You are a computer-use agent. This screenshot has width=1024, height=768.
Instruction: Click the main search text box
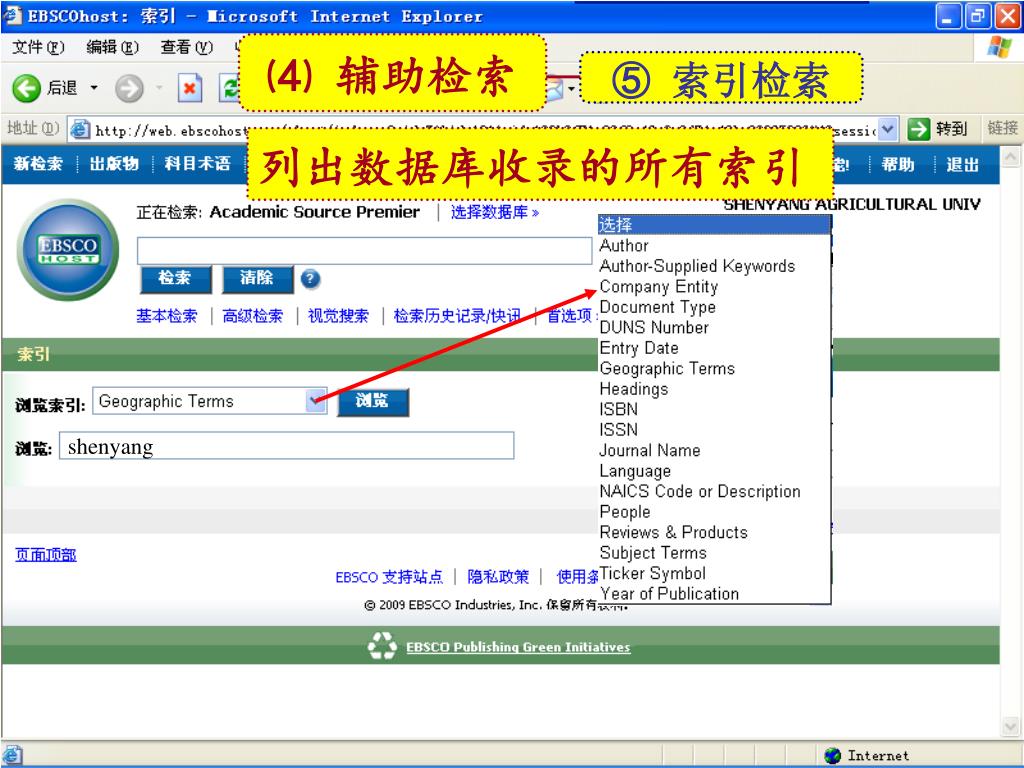[x=364, y=251]
